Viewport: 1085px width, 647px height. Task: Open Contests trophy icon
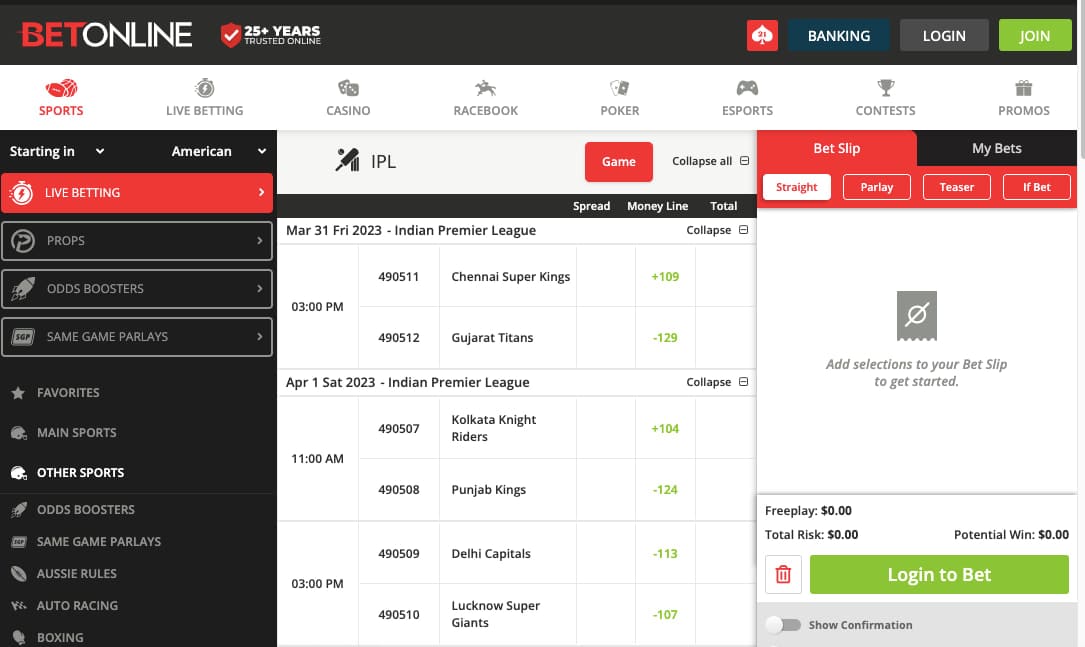click(x=886, y=89)
